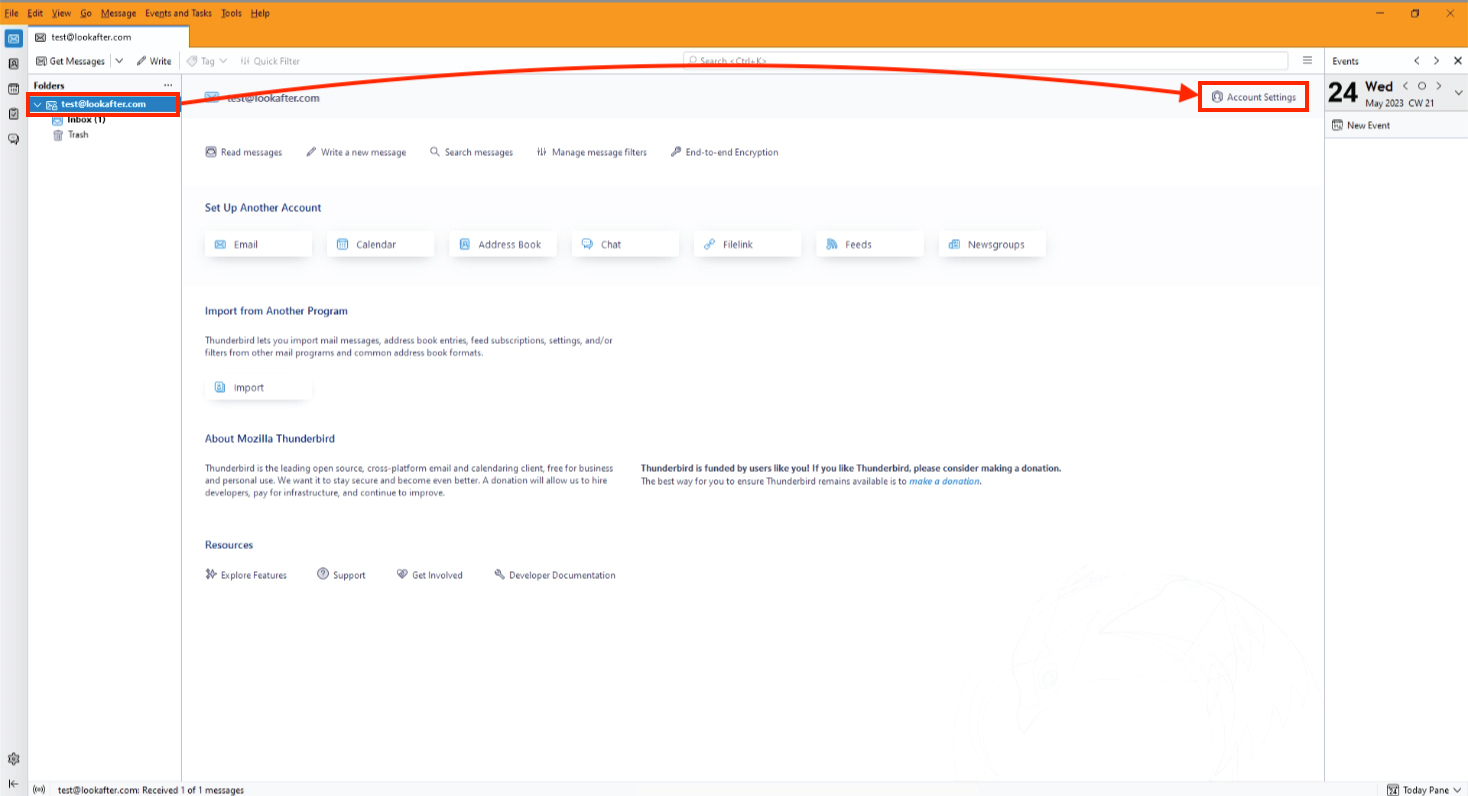Expand the Get Messages dropdown arrow

coord(119,61)
